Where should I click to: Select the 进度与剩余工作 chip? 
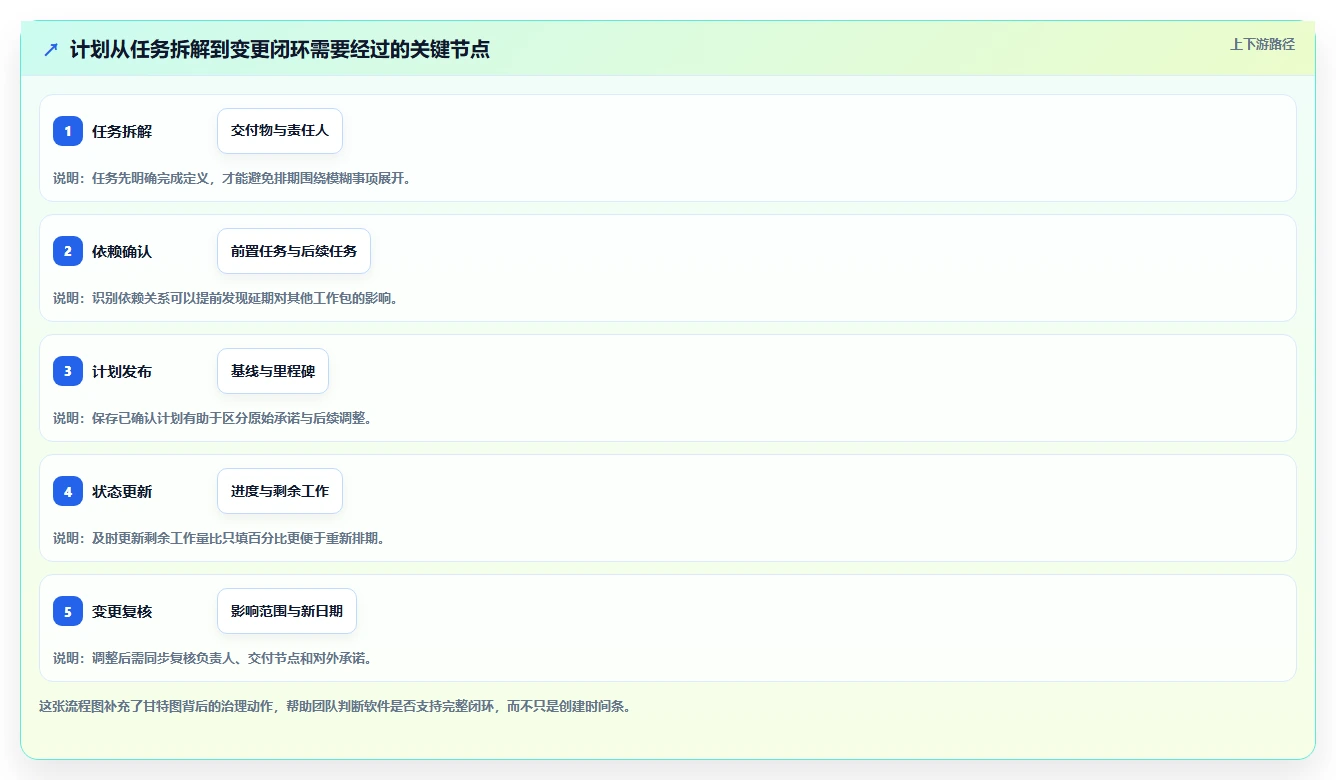[x=280, y=491]
